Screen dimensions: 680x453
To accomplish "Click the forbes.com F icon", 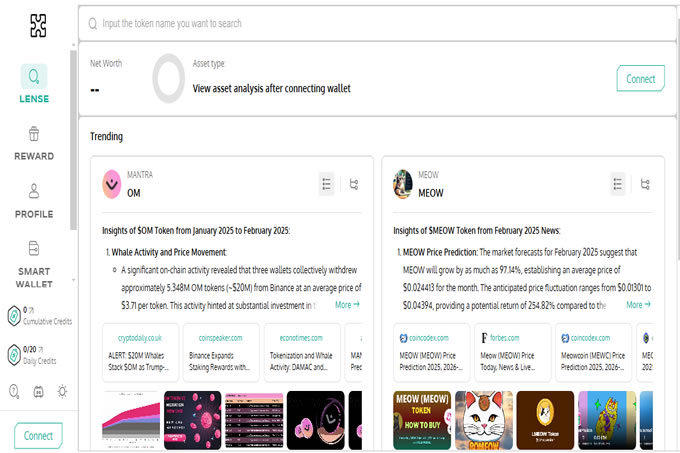I will click(x=484, y=337).
